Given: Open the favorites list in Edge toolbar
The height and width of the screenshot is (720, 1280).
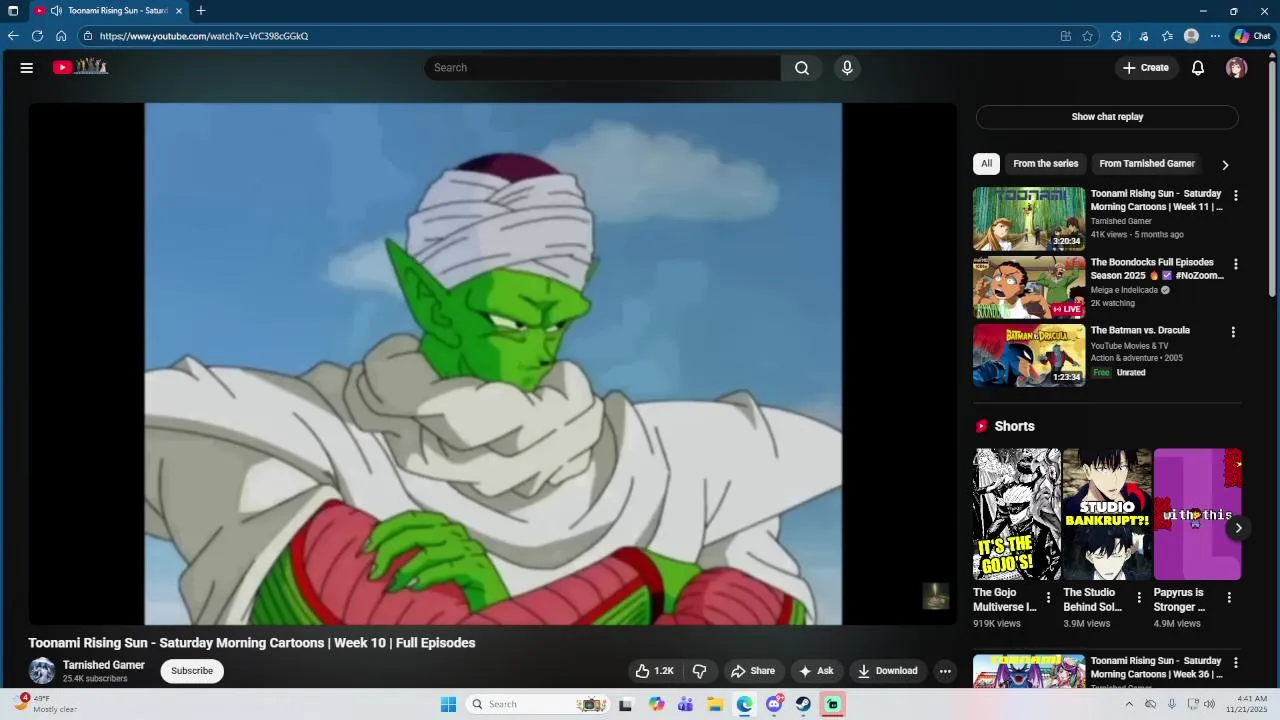Looking at the screenshot, I should [x=1167, y=36].
